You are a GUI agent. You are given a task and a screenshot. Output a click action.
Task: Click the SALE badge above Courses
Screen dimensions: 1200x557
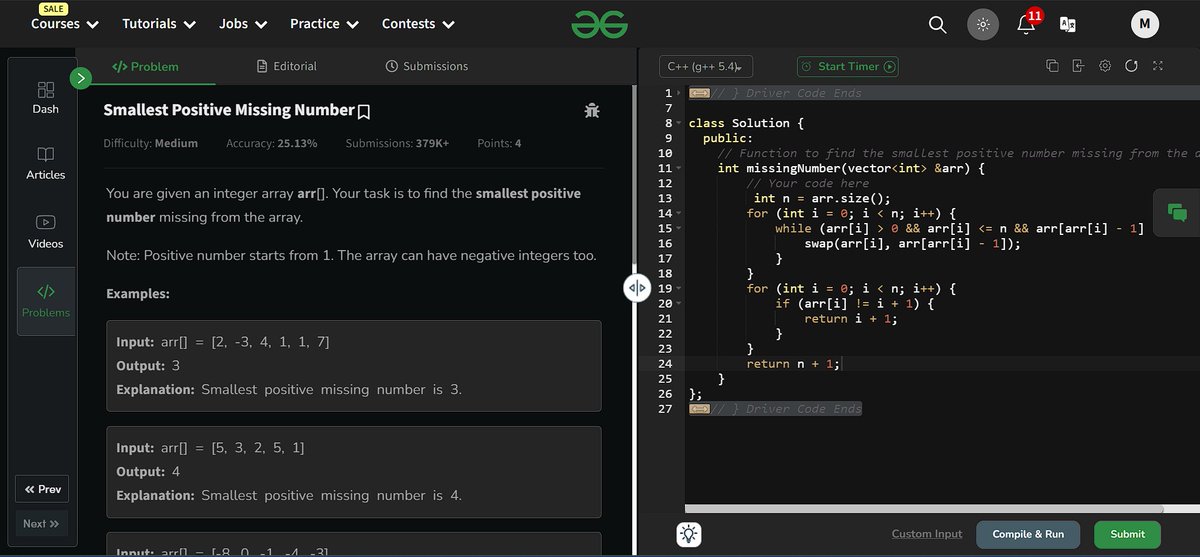54,9
